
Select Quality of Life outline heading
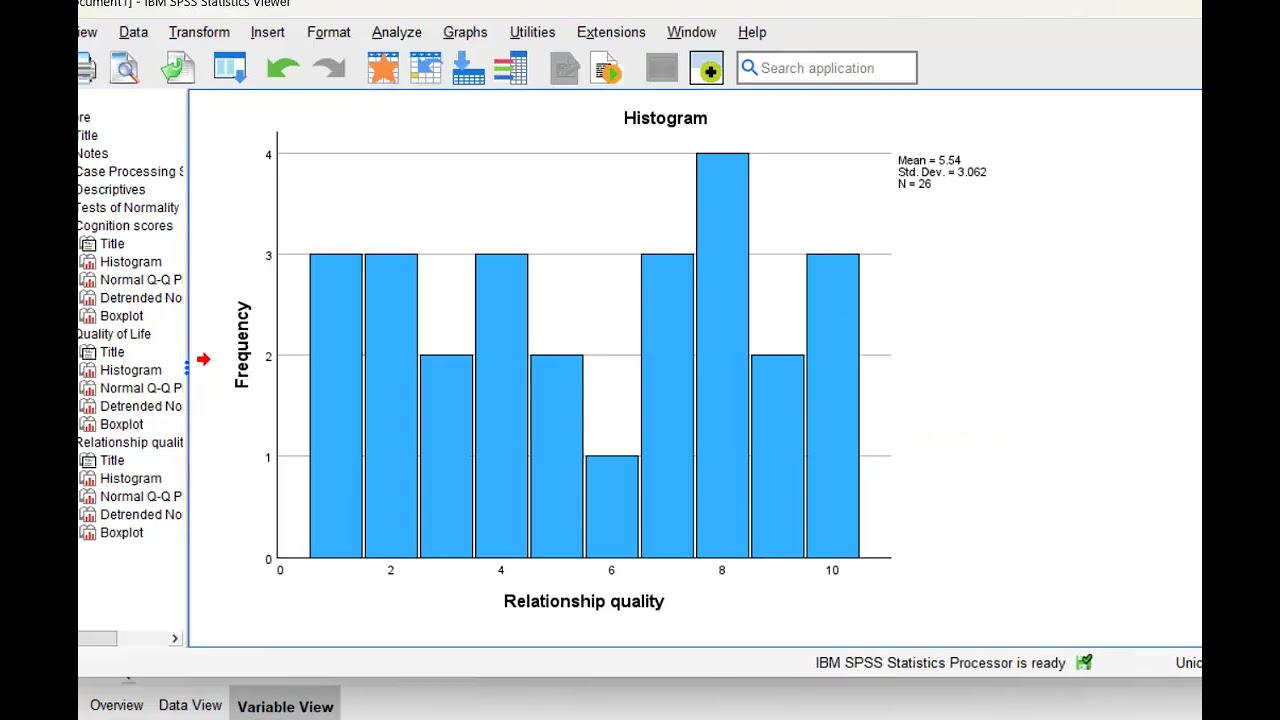point(115,334)
